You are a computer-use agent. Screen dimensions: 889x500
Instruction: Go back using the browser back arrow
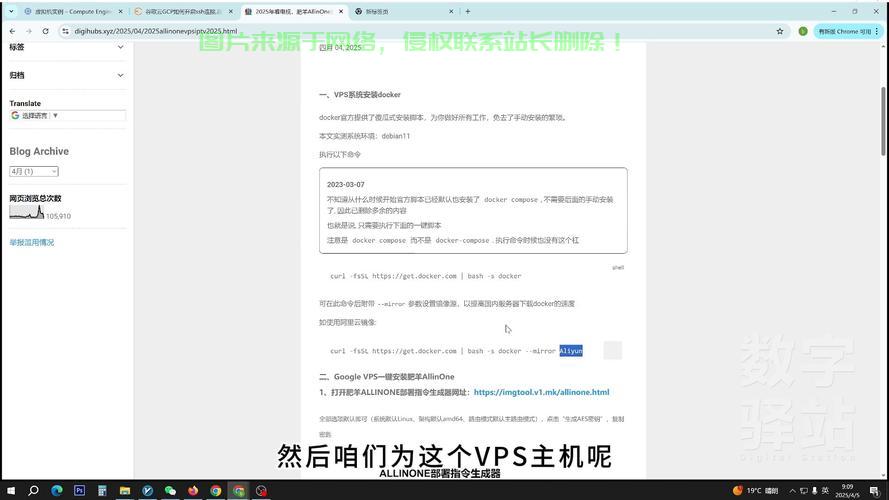12,31
